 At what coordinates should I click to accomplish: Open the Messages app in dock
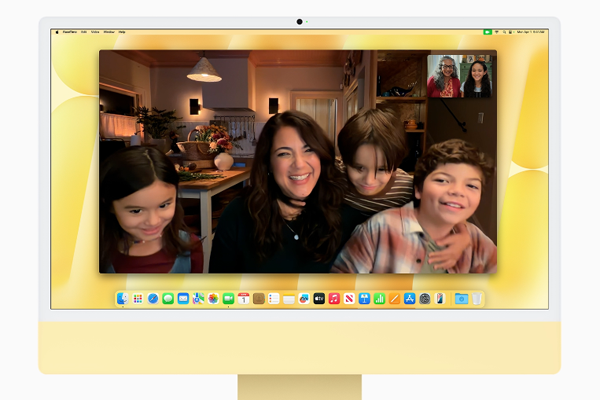(x=168, y=298)
